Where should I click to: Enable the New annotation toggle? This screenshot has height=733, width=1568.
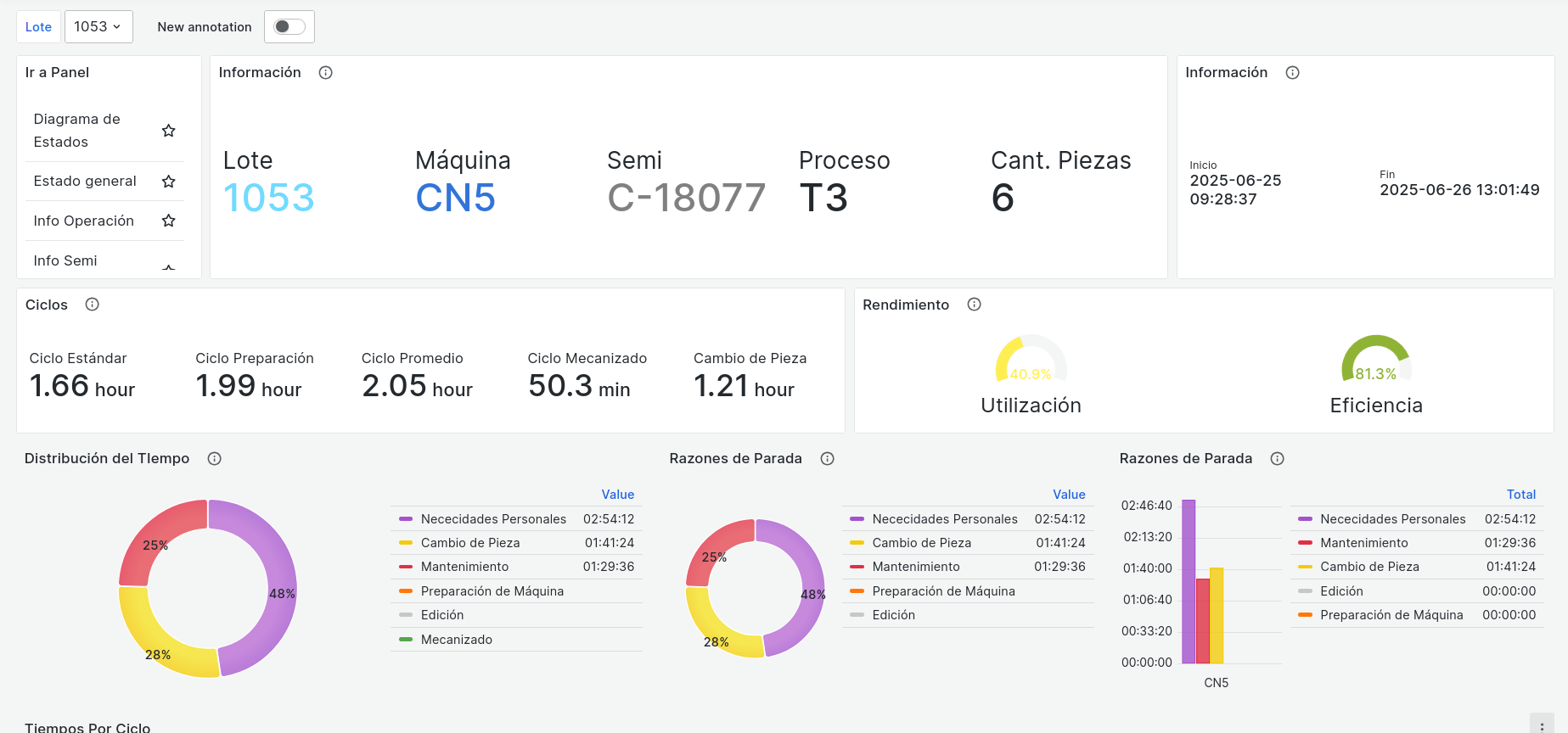click(289, 27)
